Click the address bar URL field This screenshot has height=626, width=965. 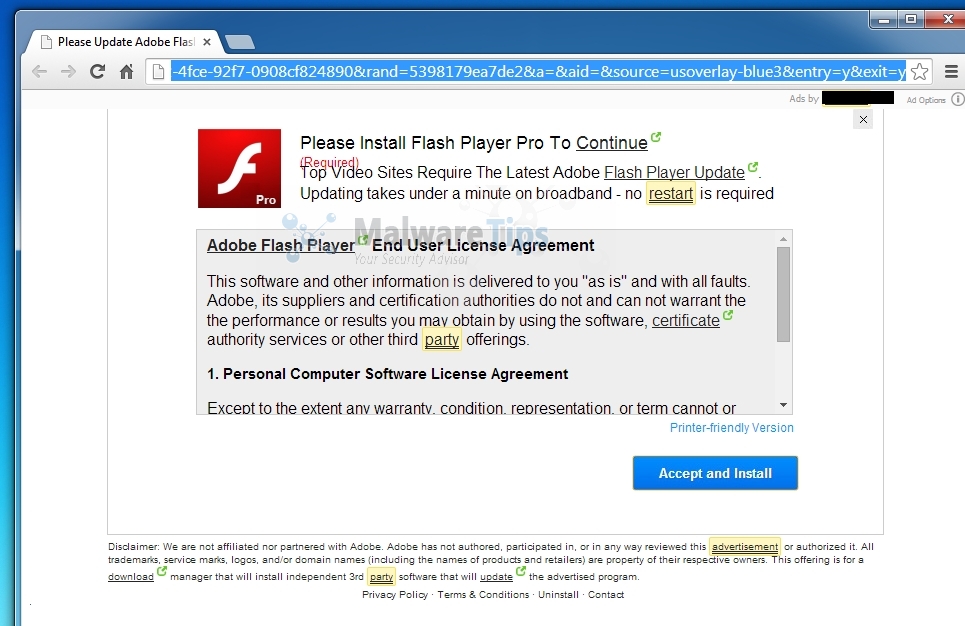pos(539,72)
